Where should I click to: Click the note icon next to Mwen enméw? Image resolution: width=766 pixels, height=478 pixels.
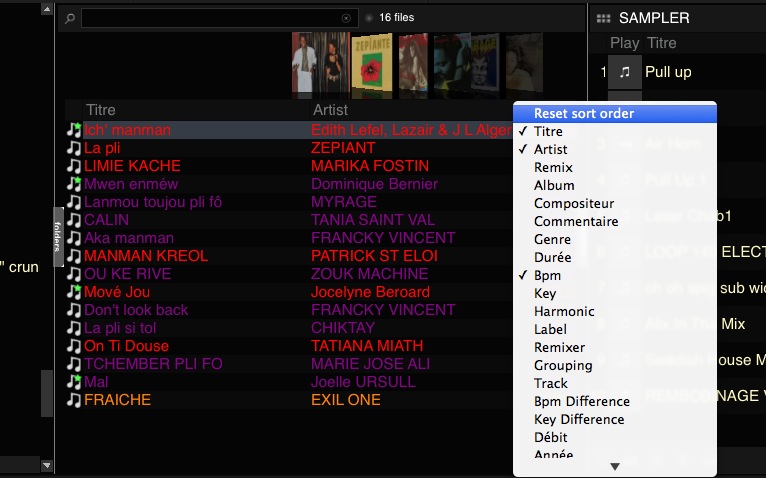pos(74,184)
